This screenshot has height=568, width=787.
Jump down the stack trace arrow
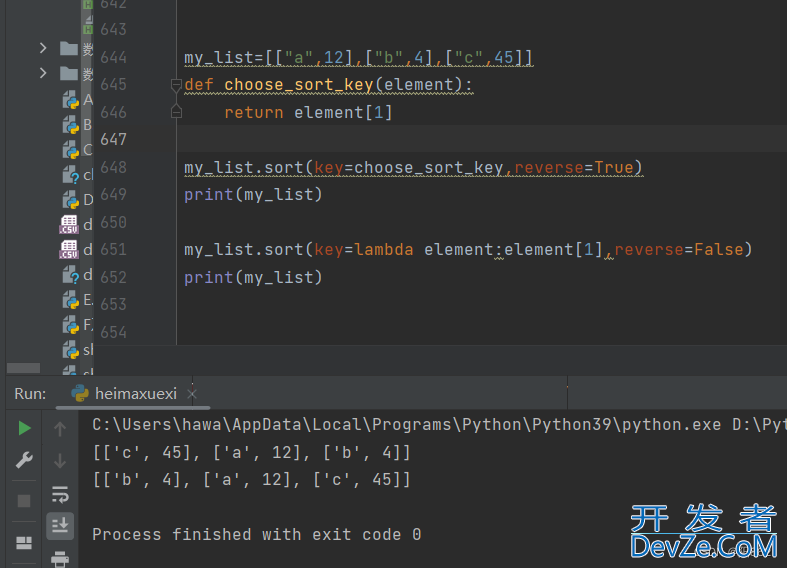[x=60, y=460]
